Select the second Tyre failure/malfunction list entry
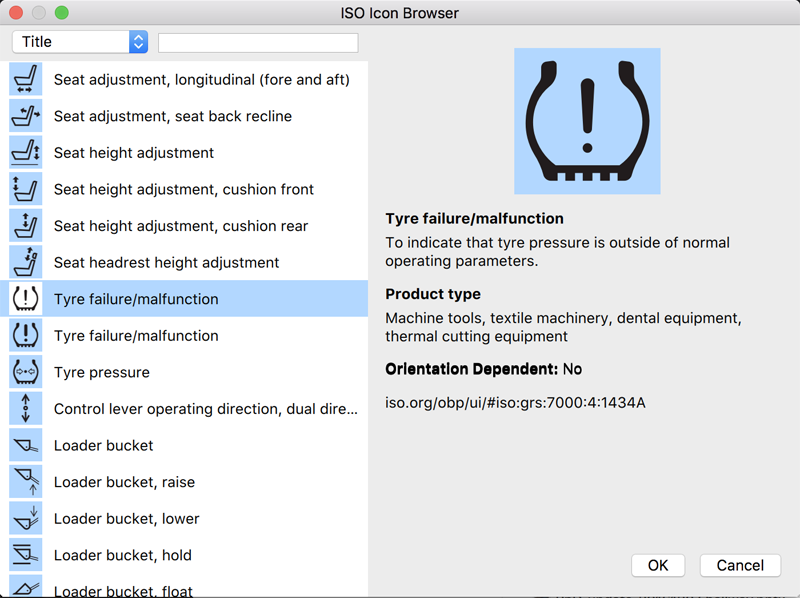 coord(136,336)
